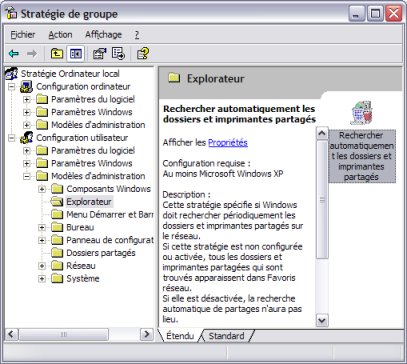Screen dimensions: 407x364
Task: Click the Stratégie de groupe title bar icon
Action: point(11,14)
